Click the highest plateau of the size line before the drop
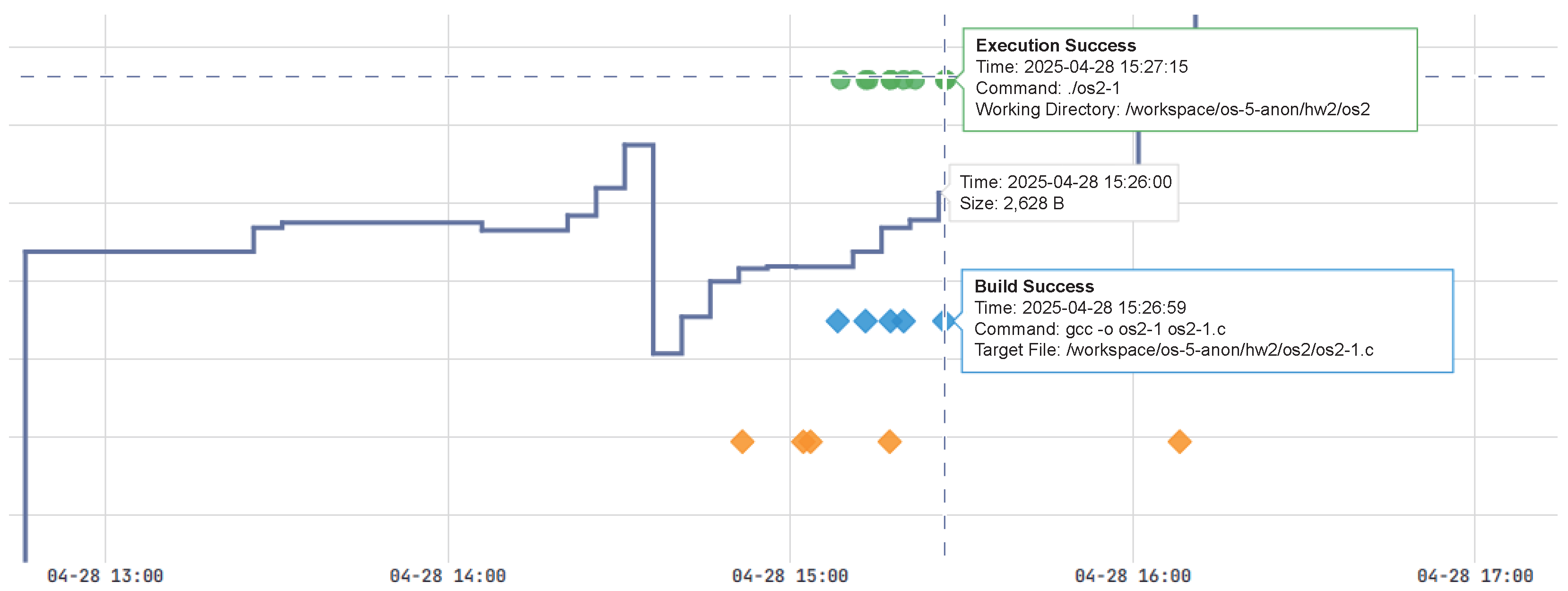Viewport: 1568px width, 591px height. tap(639, 145)
